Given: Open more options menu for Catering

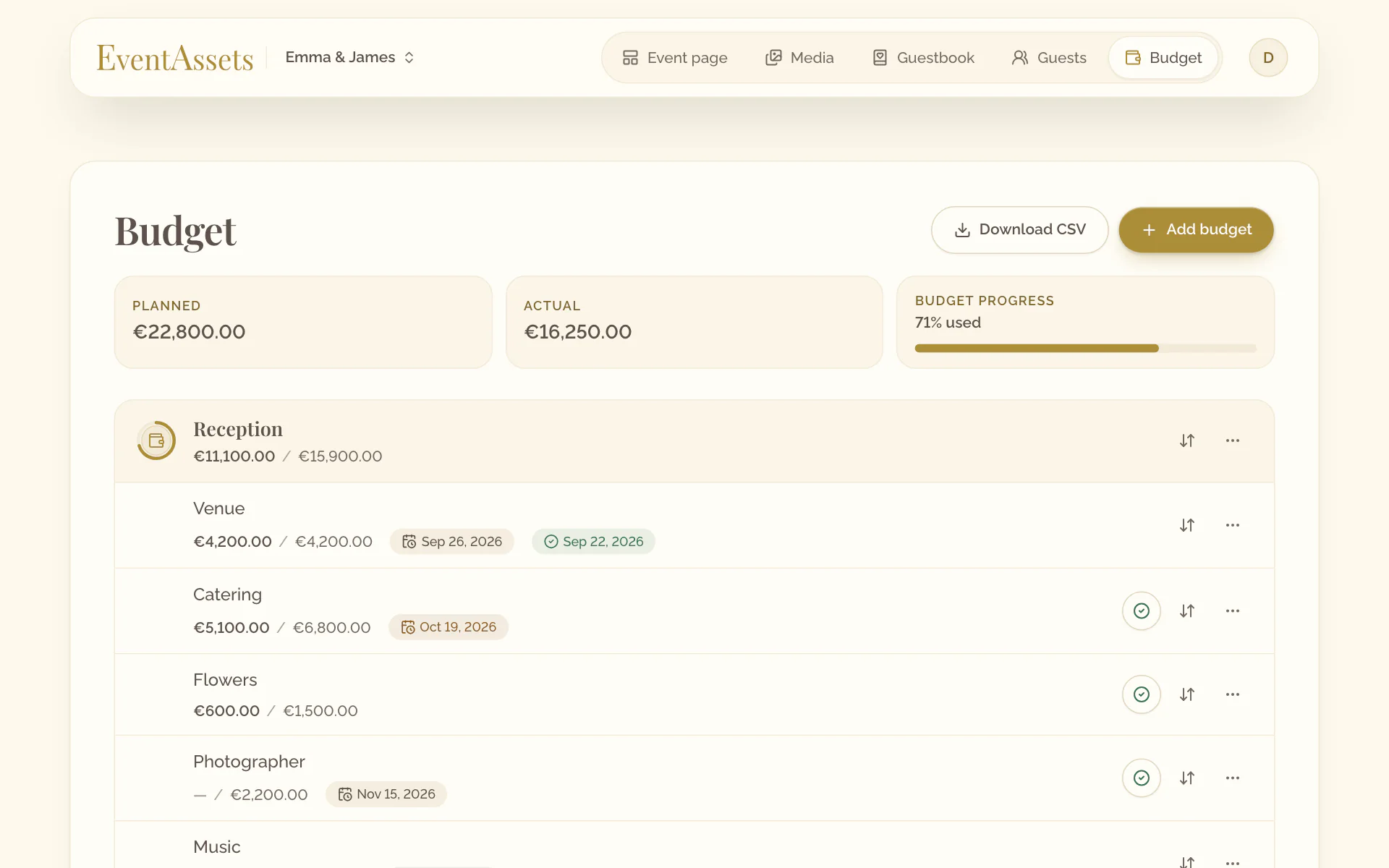Looking at the screenshot, I should click(x=1233, y=611).
